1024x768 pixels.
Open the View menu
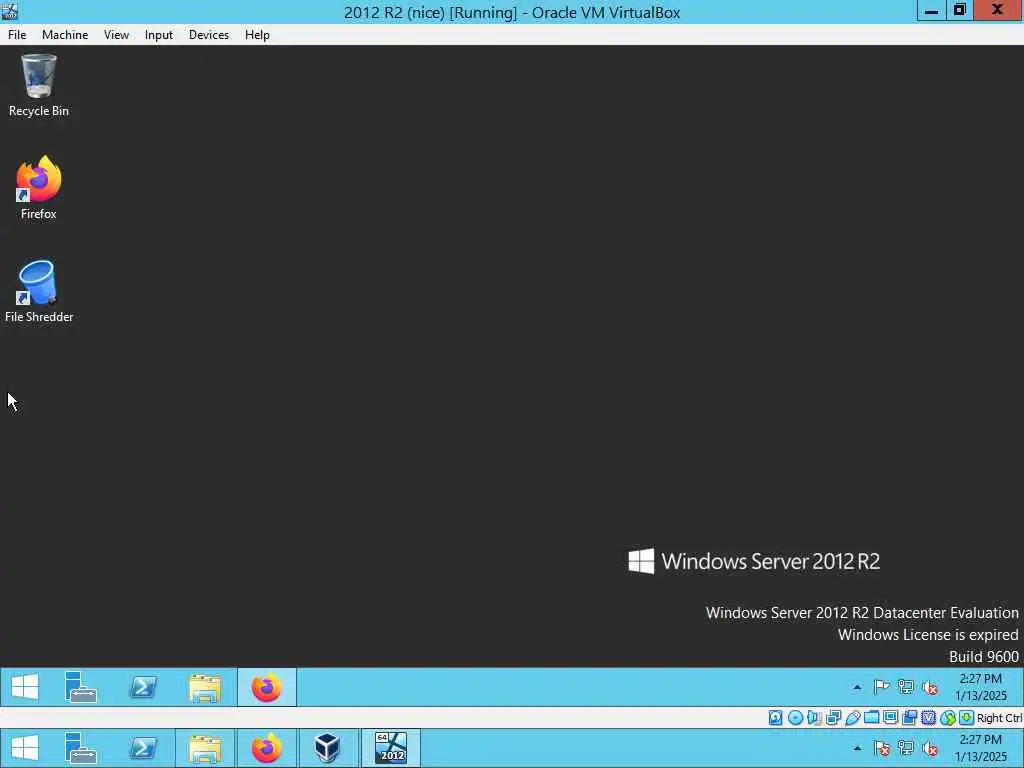(x=116, y=35)
